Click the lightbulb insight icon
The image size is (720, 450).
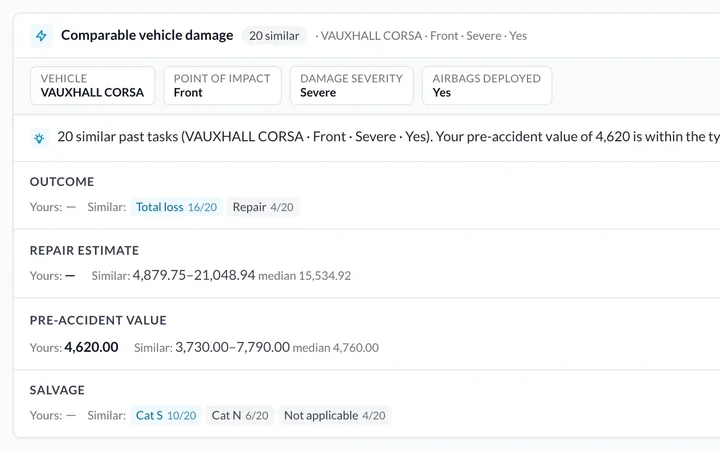[39, 138]
